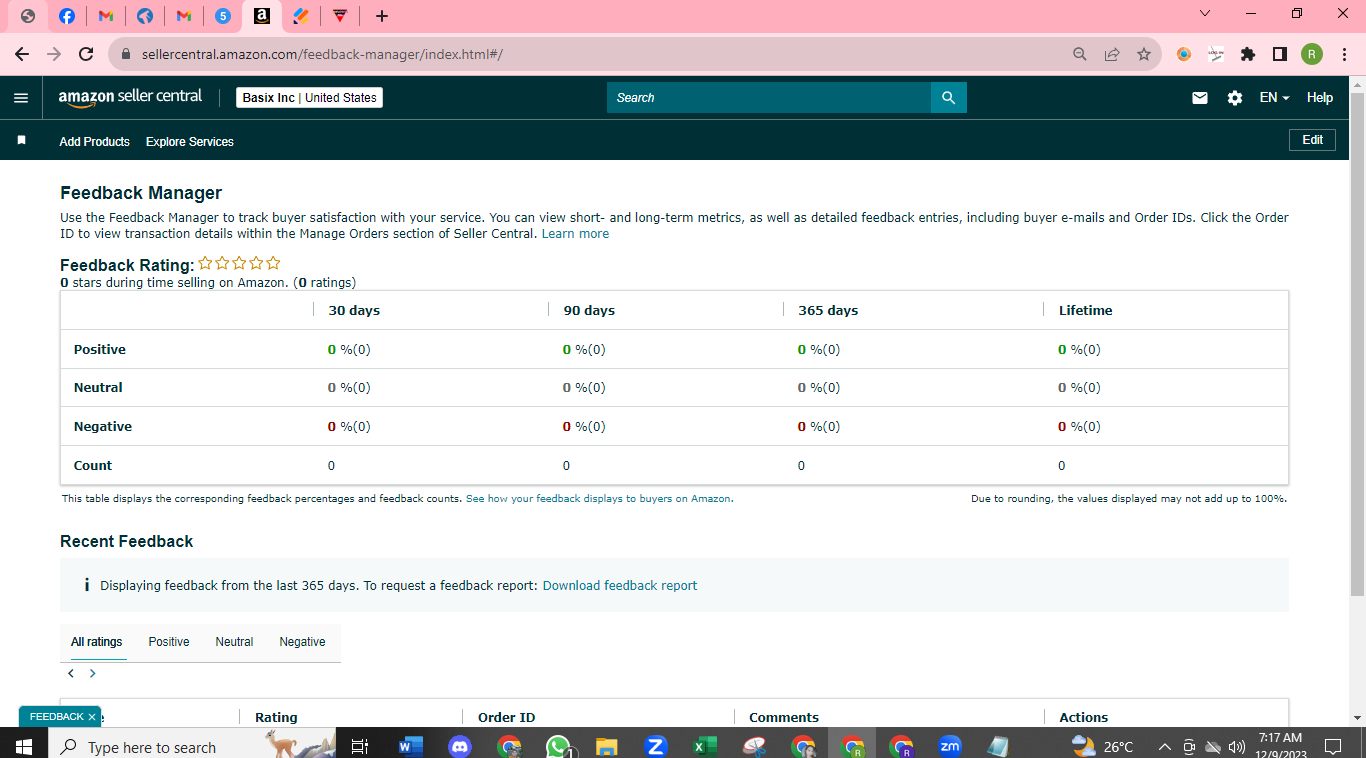Open the Extensions puzzle piece menu
Image resolution: width=1366 pixels, height=758 pixels.
(x=1248, y=54)
